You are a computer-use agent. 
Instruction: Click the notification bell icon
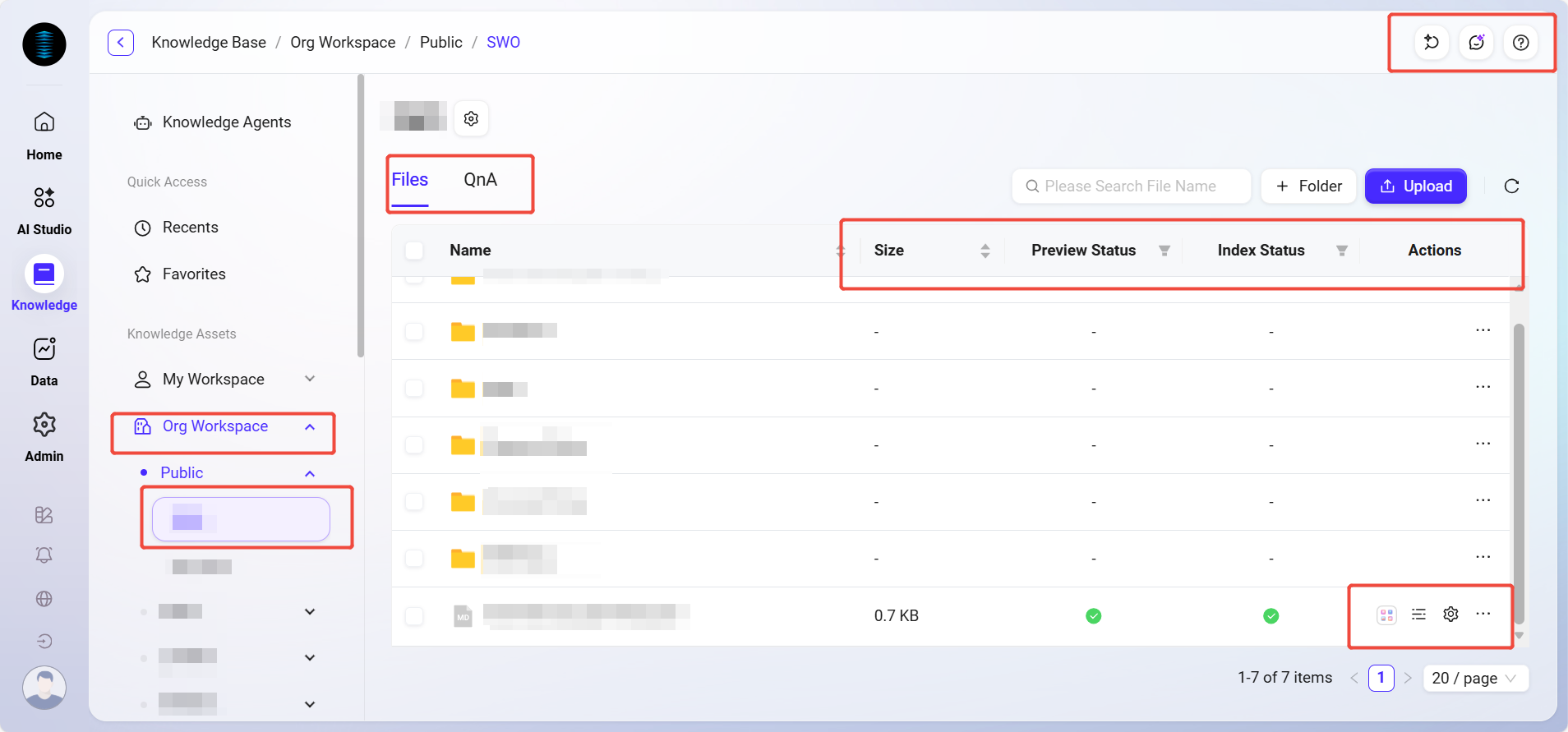pyautogui.click(x=44, y=555)
